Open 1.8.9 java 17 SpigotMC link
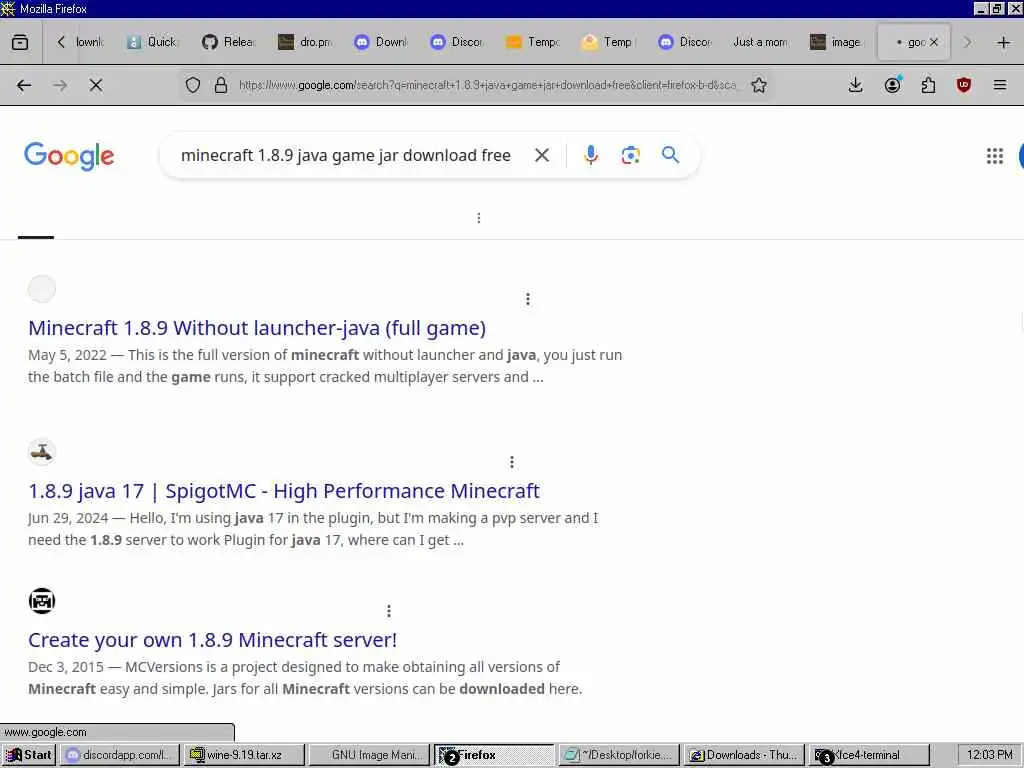This screenshot has height=768, width=1024. (284, 491)
